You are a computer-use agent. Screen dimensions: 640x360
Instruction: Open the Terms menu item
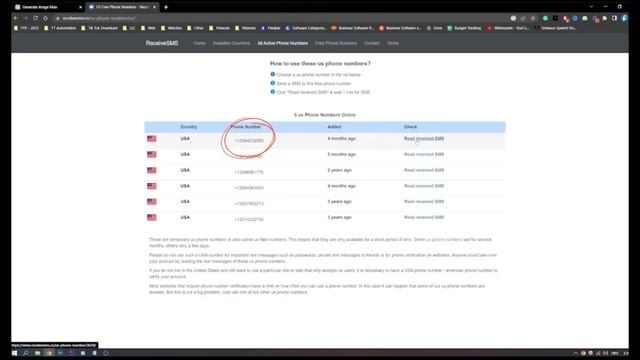393,43
